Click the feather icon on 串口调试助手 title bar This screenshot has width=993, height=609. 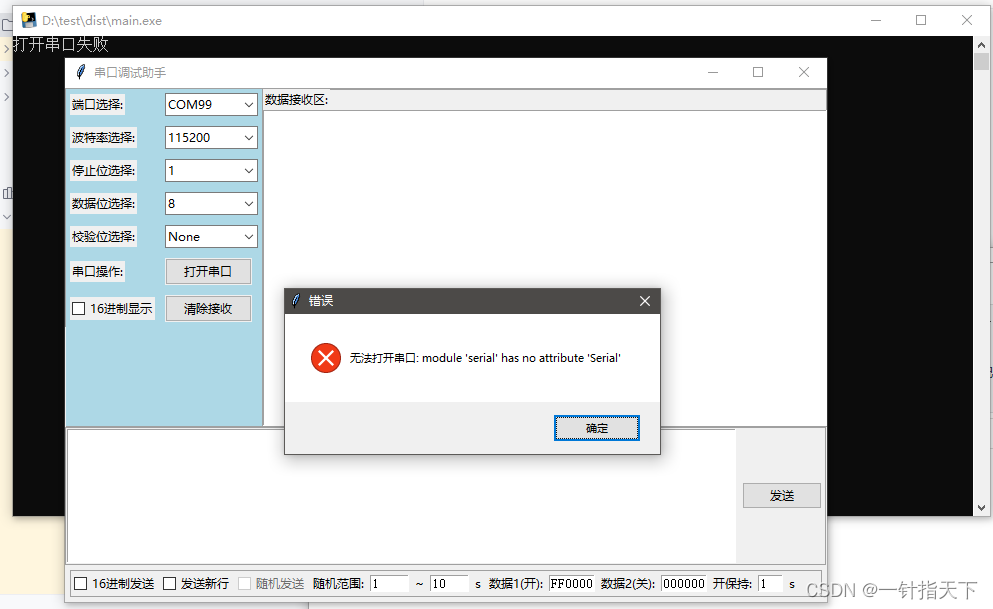[81, 72]
